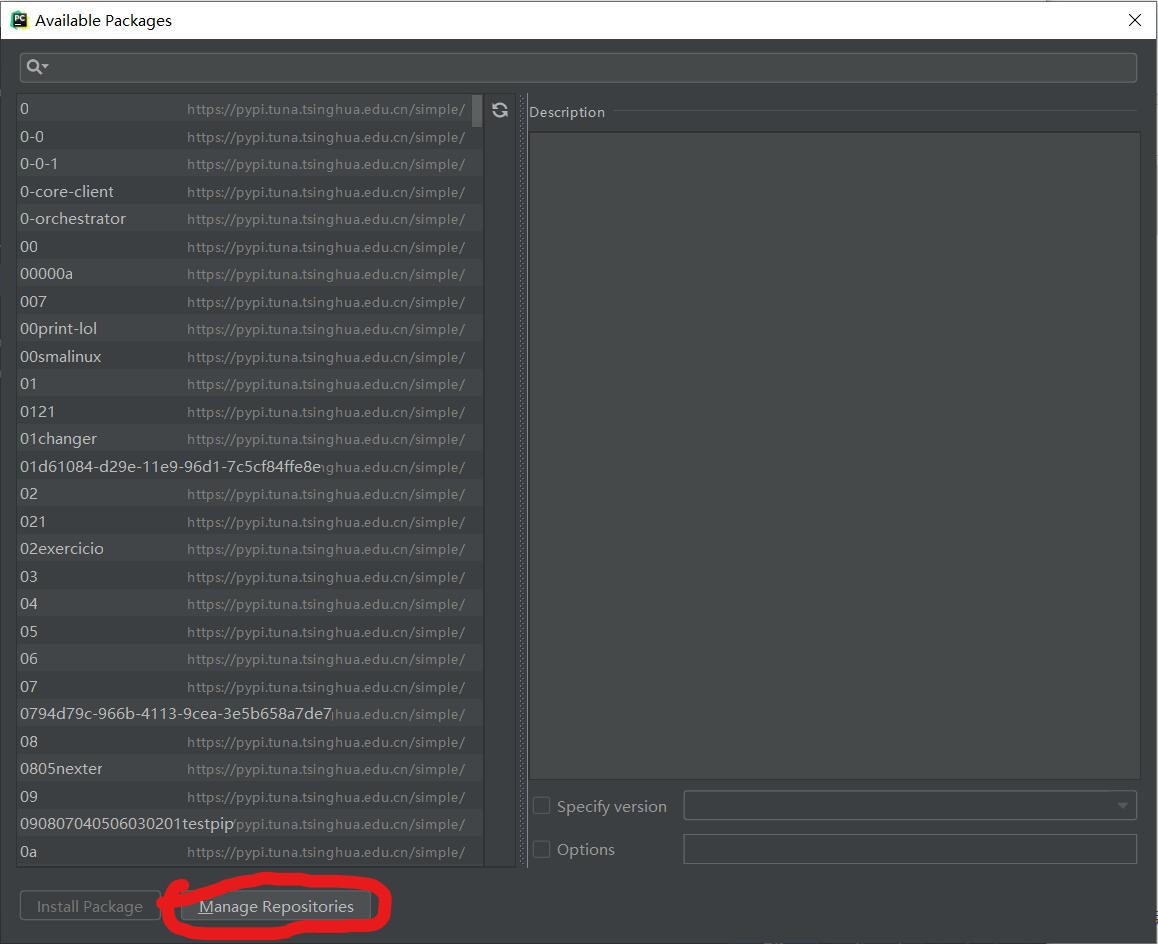Select the 0-orchestrator package
This screenshot has height=944, width=1158.
[250, 219]
